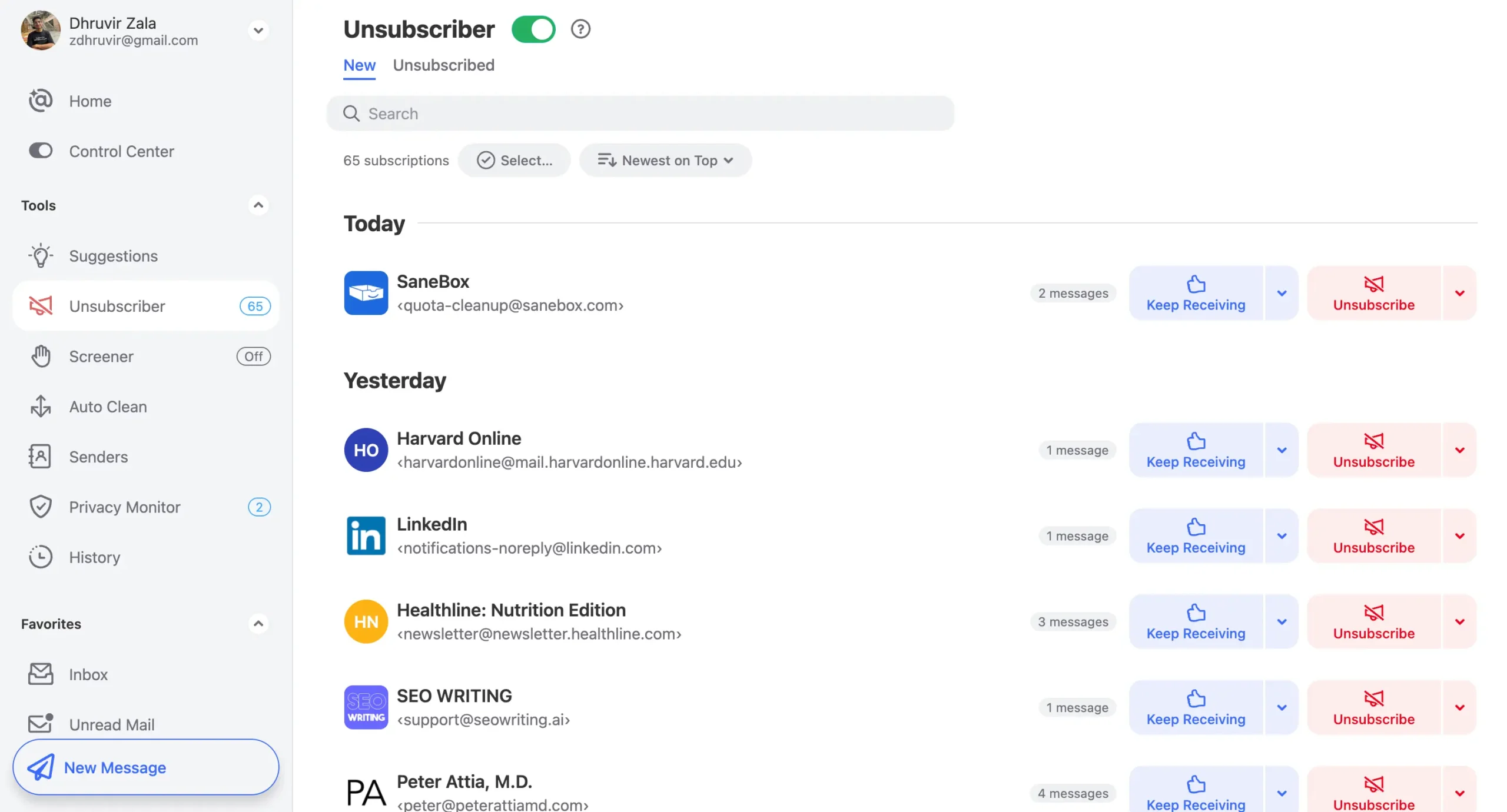Screen dimensions: 1507x812
Task: Toggle the Unsubscriber green switch off
Action: [533, 29]
